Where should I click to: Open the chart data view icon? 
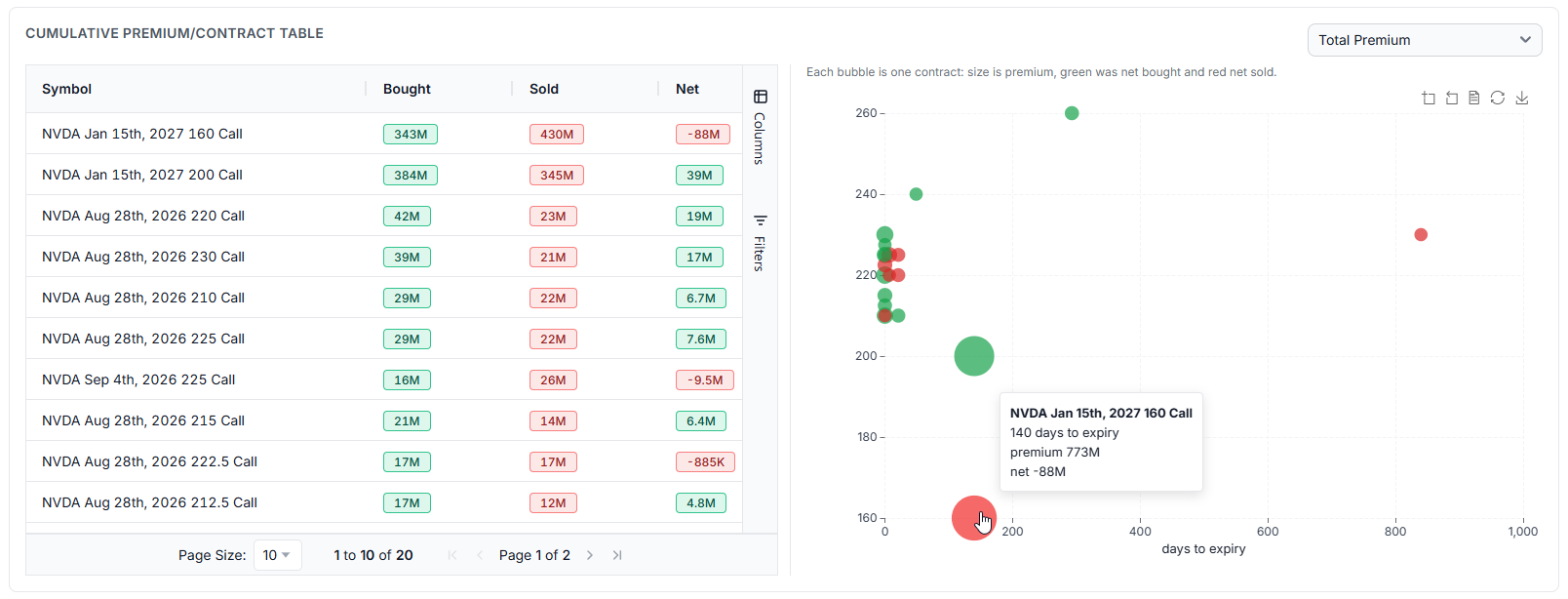coord(1474,98)
